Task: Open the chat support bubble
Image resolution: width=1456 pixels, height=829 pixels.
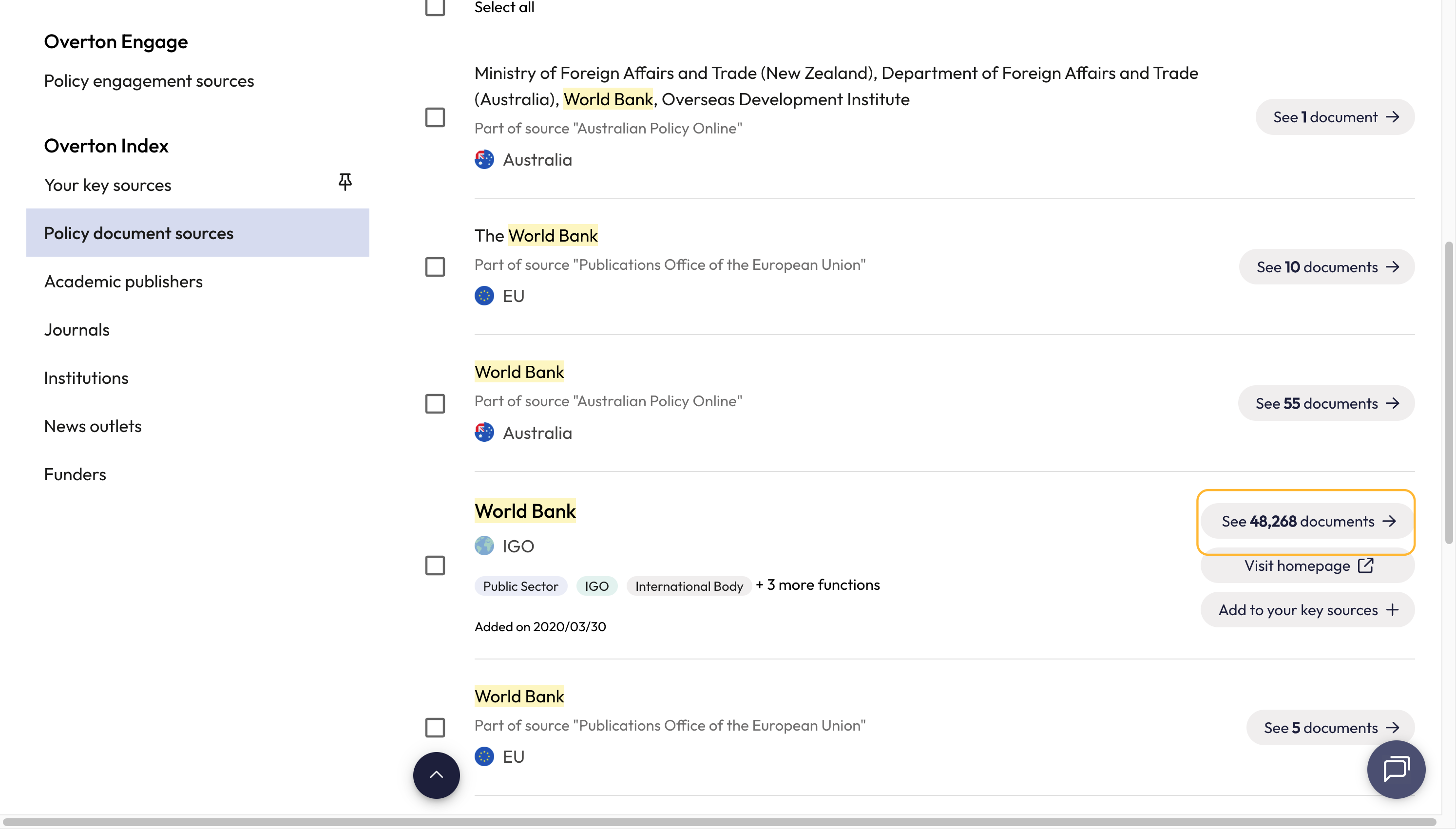Action: coord(1396,769)
